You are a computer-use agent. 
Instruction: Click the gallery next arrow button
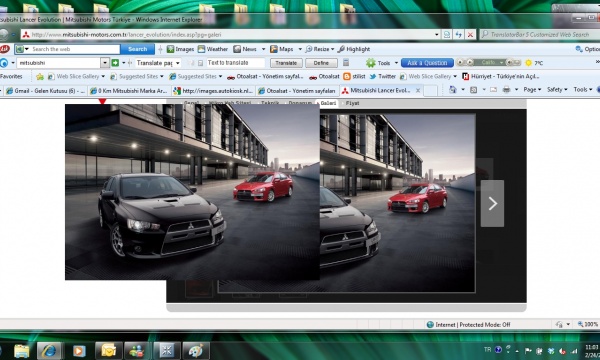[492, 204]
